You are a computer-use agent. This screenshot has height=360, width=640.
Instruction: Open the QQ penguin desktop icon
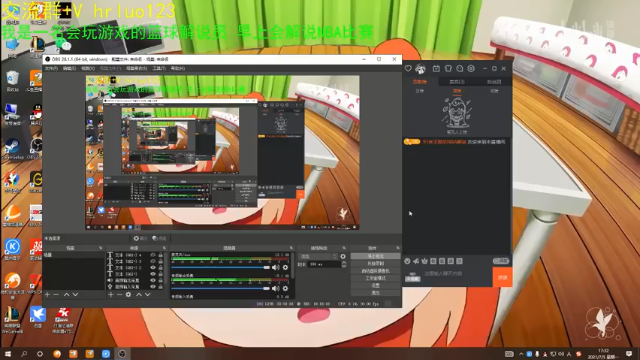[36, 114]
